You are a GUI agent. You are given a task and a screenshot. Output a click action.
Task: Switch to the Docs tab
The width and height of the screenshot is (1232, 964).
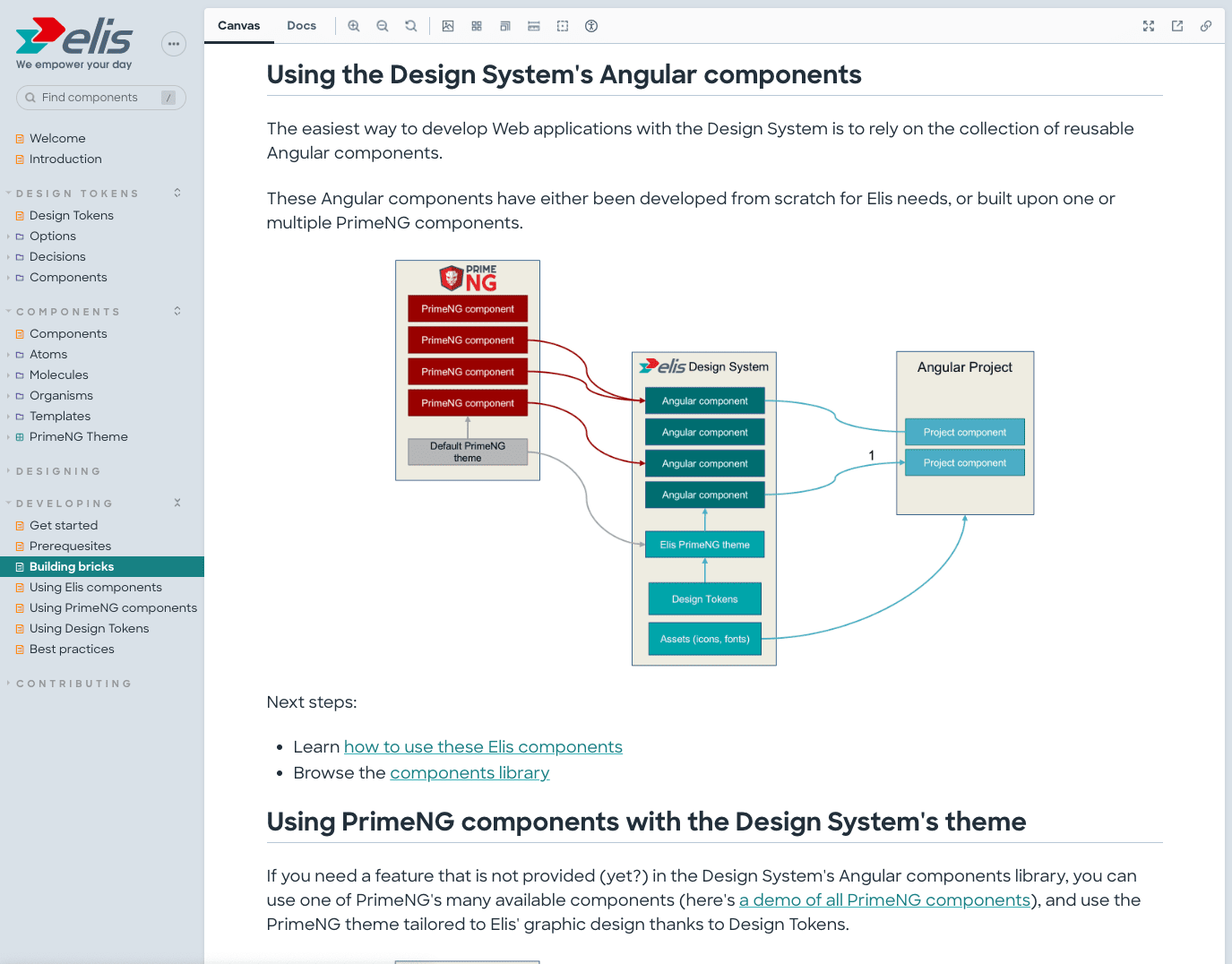pos(302,26)
